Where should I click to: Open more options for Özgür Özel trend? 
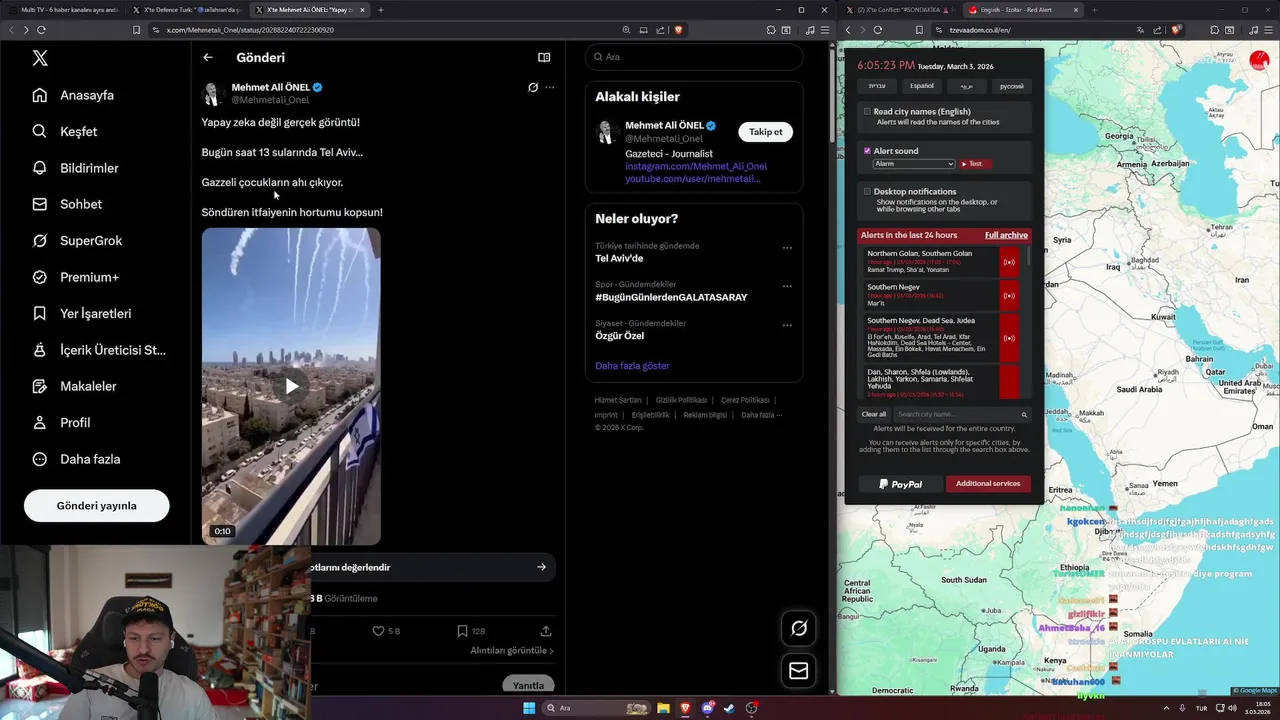point(787,325)
